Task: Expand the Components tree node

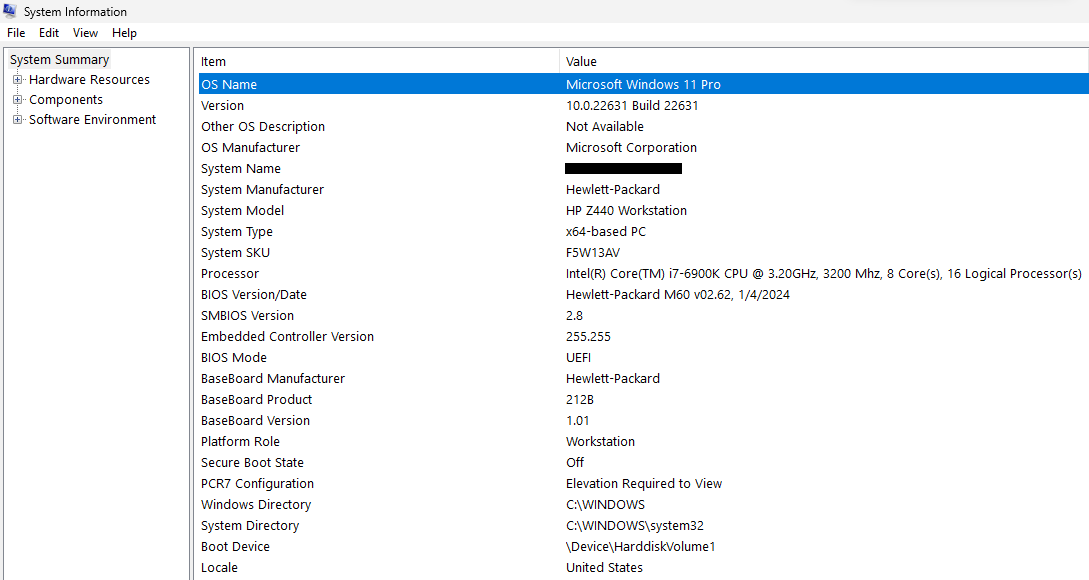Action: [17, 99]
